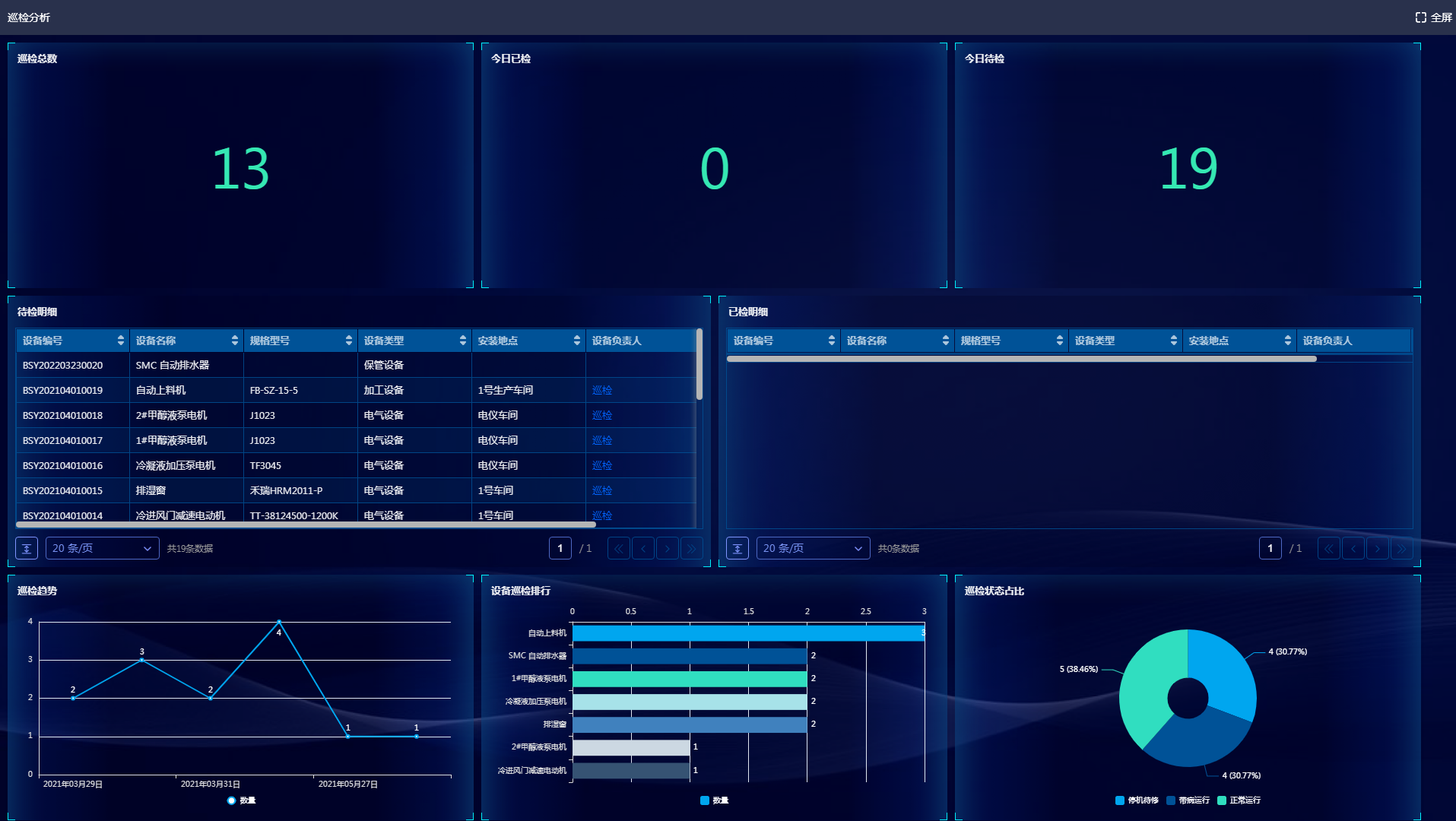1456x821 pixels.
Task: Toggle 带病运行 legend in pie chart
Action: click(x=1188, y=800)
